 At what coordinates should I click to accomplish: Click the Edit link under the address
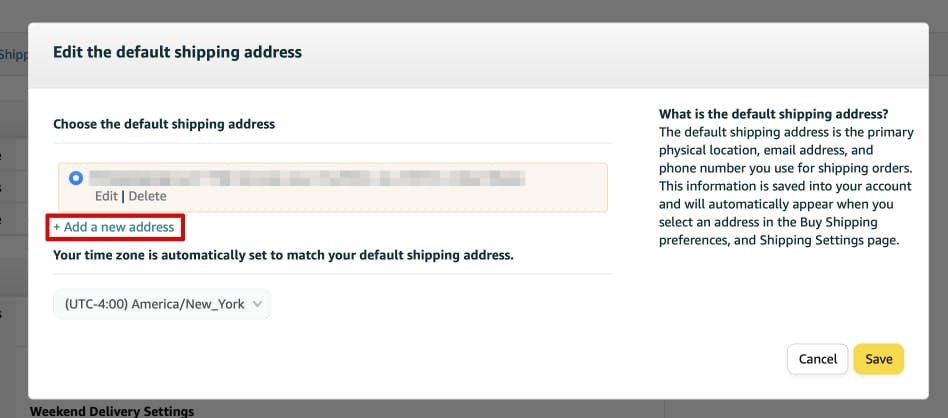106,196
